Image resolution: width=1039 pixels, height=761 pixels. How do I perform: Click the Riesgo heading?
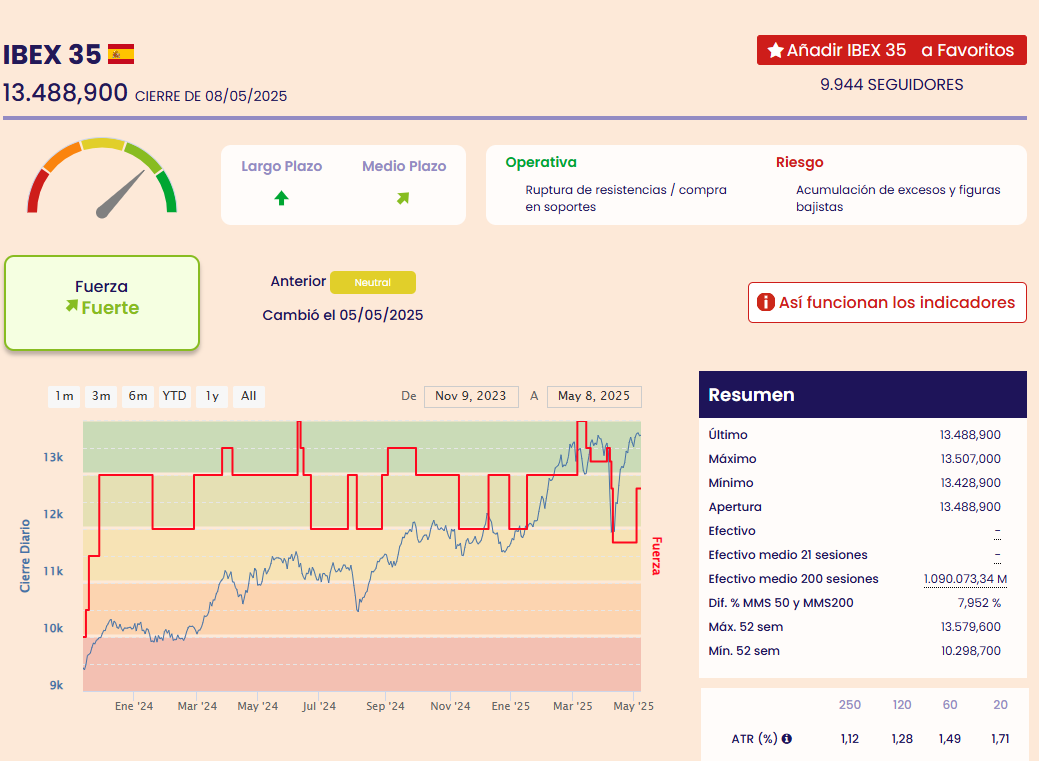800,162
